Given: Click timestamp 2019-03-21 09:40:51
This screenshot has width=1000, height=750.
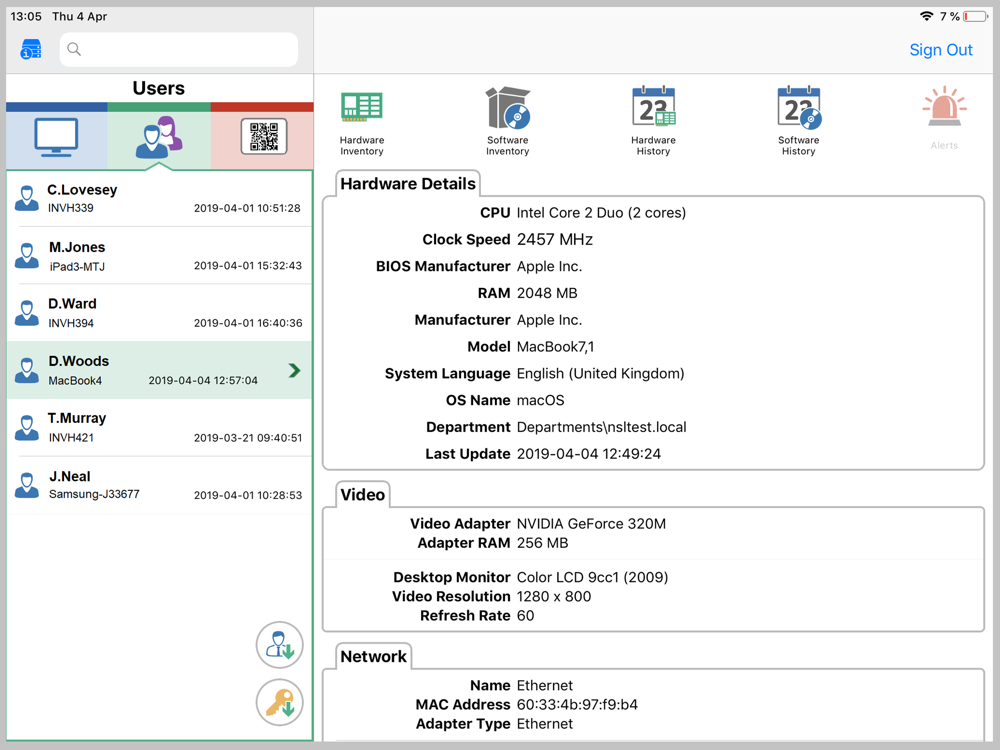Looking at the screenshot, I should pos(247,438).
